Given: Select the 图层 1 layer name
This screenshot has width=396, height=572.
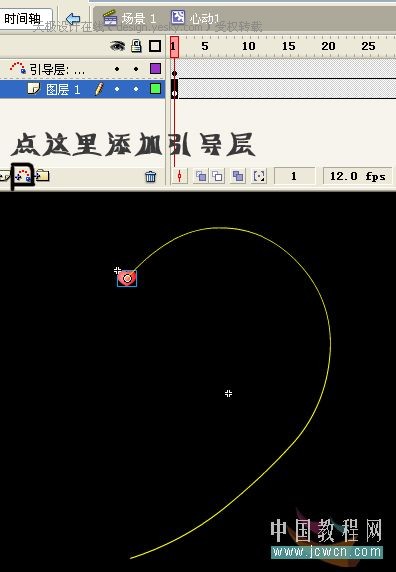Looking at the screenshot, I should tap(63, 89).
